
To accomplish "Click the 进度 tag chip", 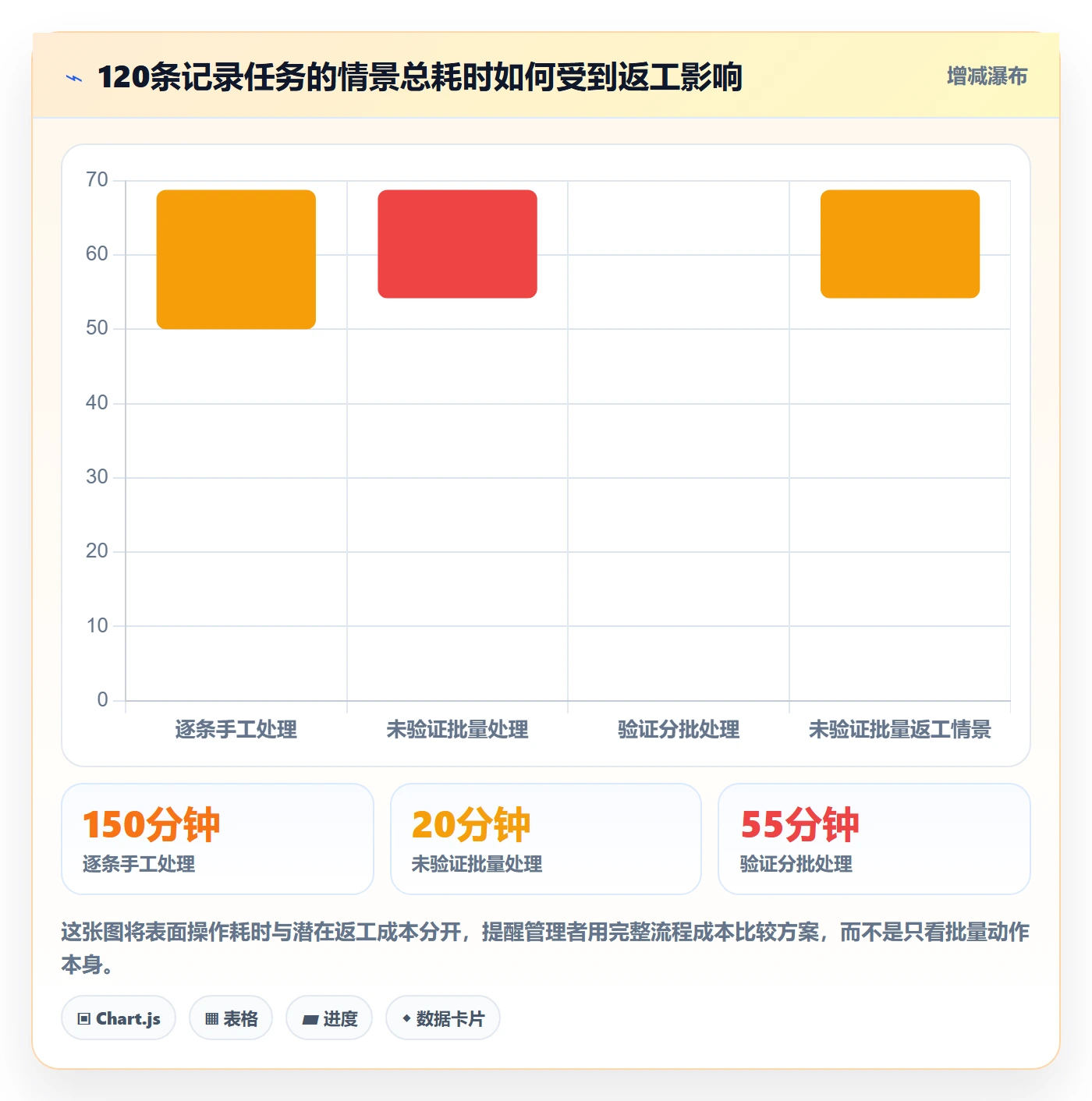I will 329,1018.
